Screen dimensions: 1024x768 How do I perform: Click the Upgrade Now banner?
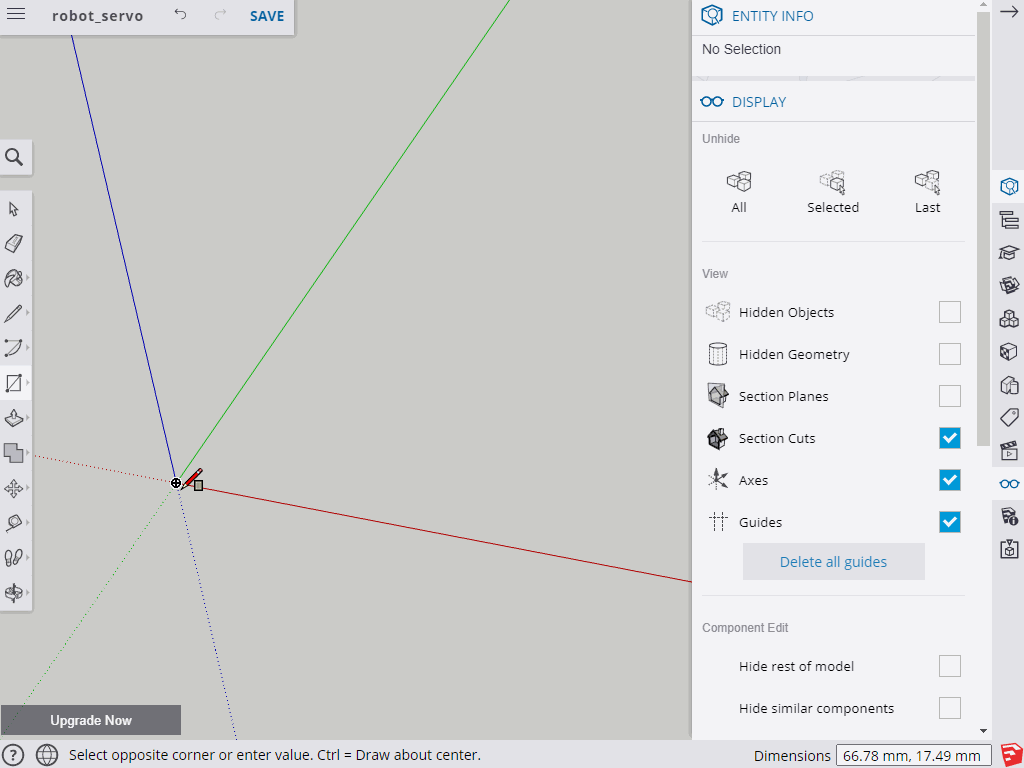[91, 720]
